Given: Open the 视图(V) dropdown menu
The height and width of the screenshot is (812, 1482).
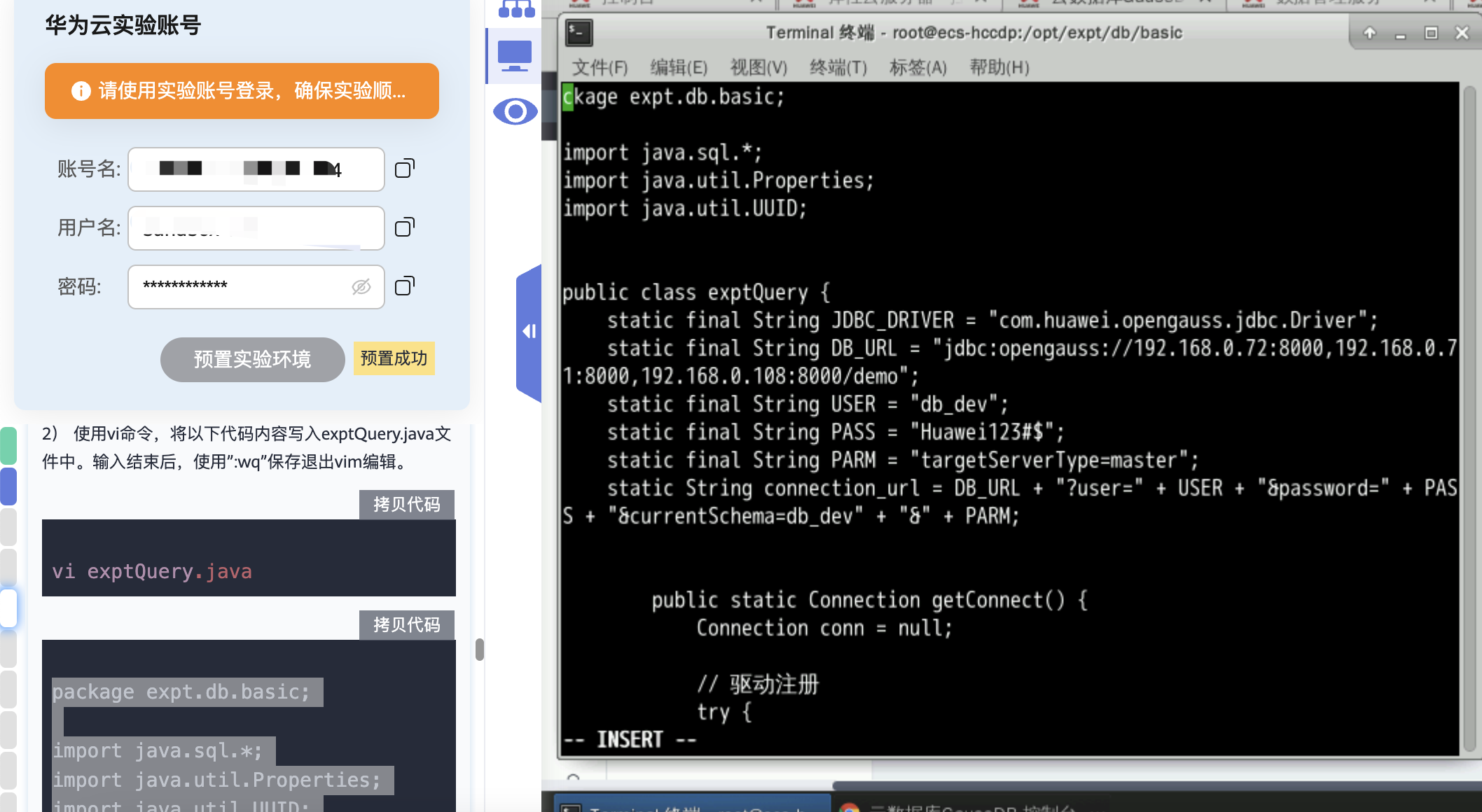Looking at the screenshot, I should coord(759,68).
